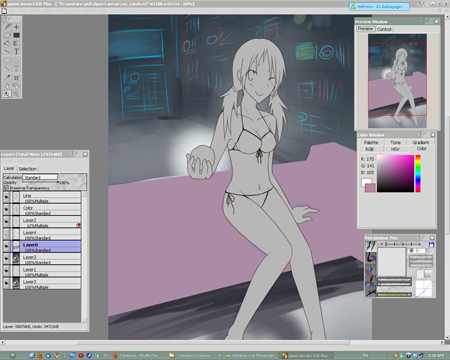Choose the bottom airbrush type in Pen window

click(x=370, y=291)
